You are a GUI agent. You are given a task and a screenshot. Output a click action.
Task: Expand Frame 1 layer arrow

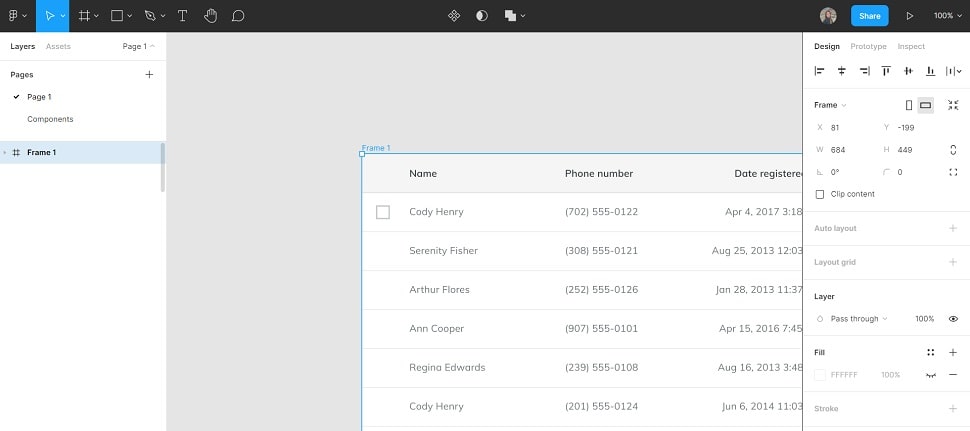coord(5,153)
